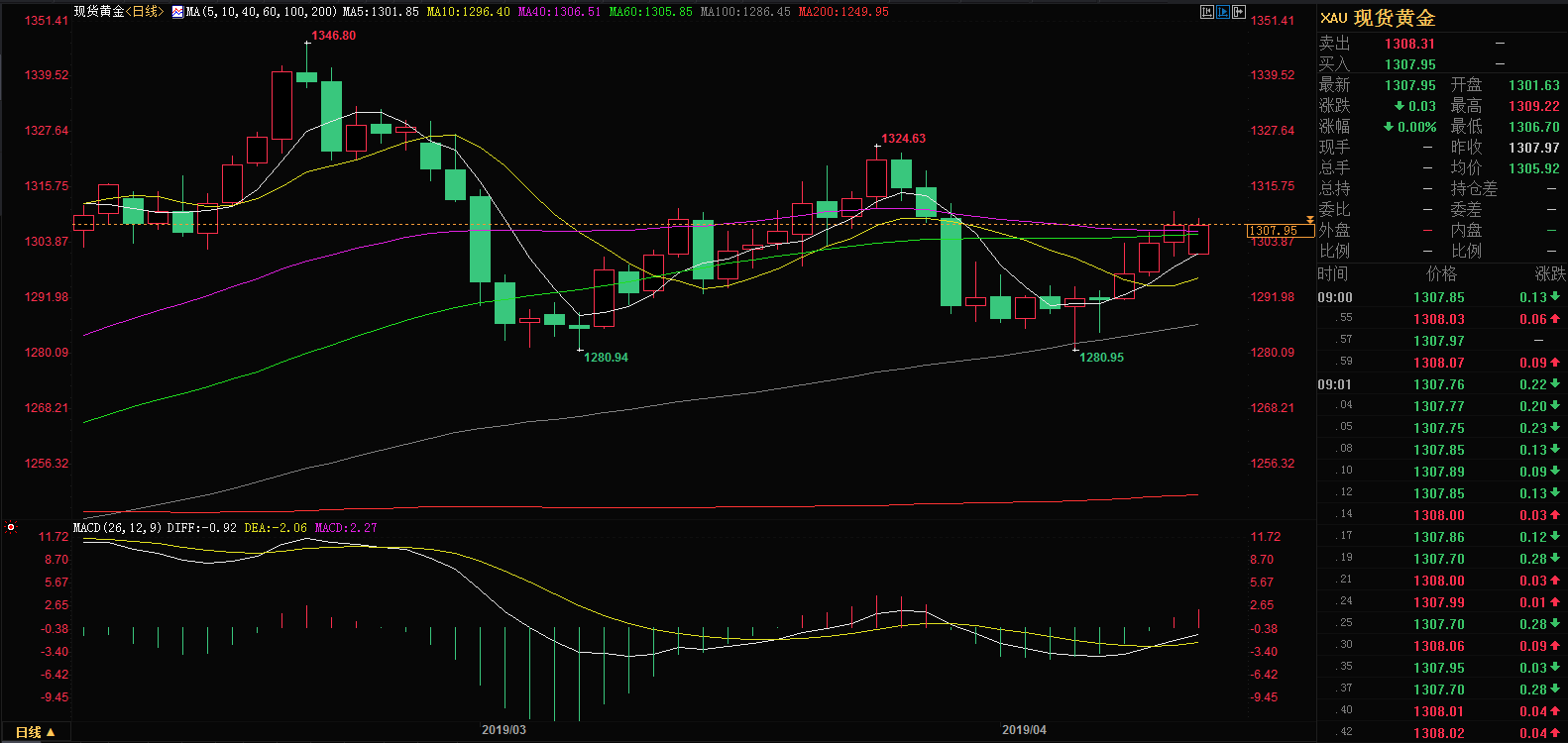Click the MACD(26,12,9) indicator label
This screenshot has width=1568, height=743.
point(117,528)
